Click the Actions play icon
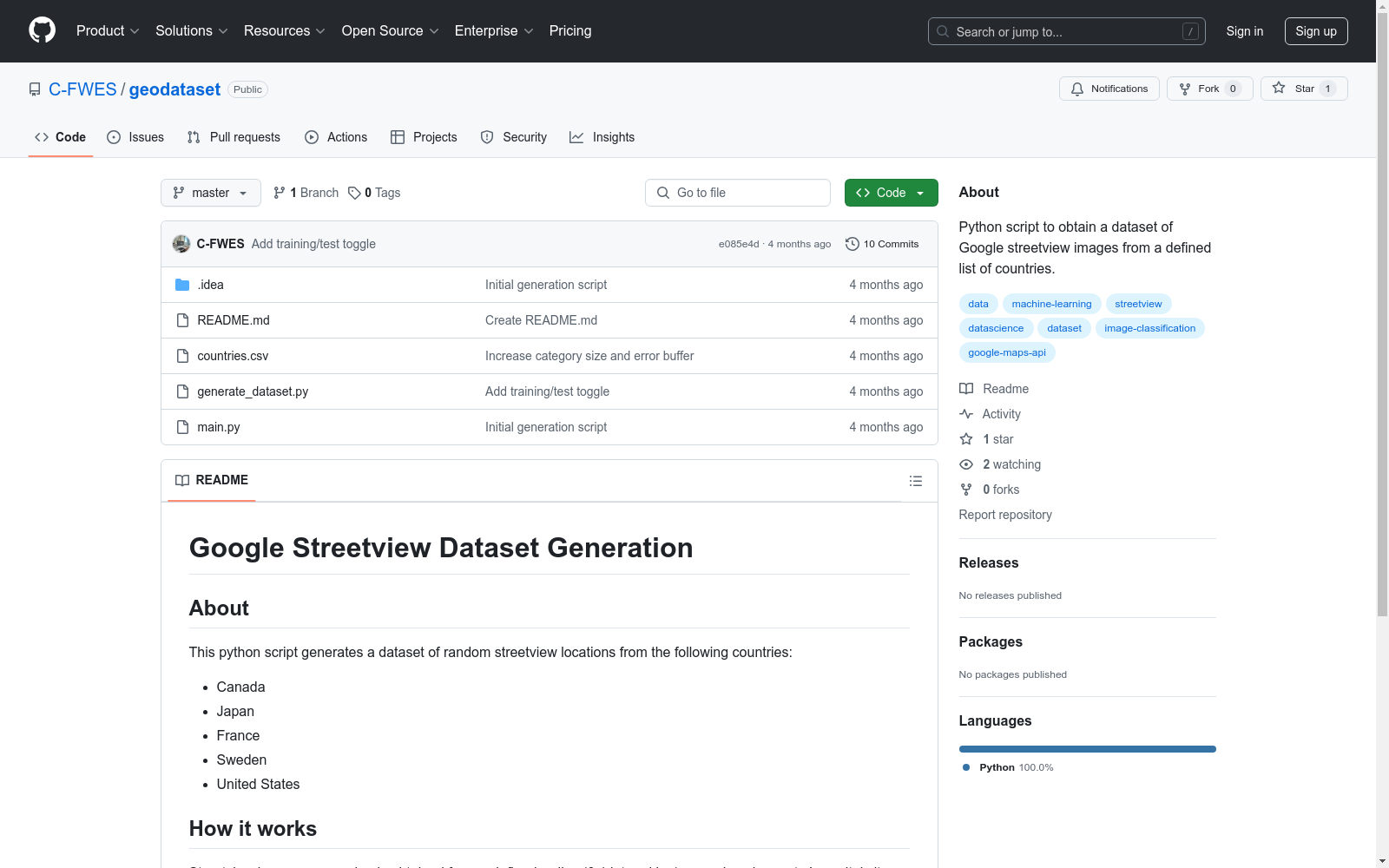 (x=312, y=137)
